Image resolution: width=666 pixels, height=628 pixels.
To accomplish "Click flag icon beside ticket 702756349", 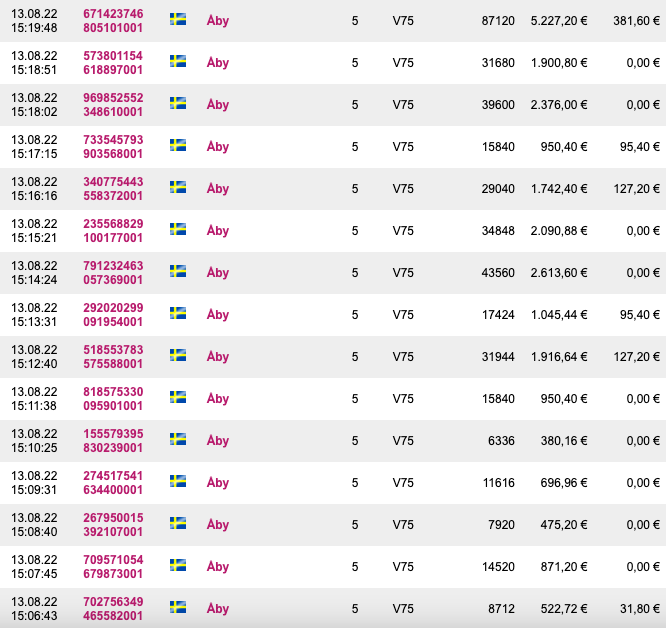I will pos(178,607).
